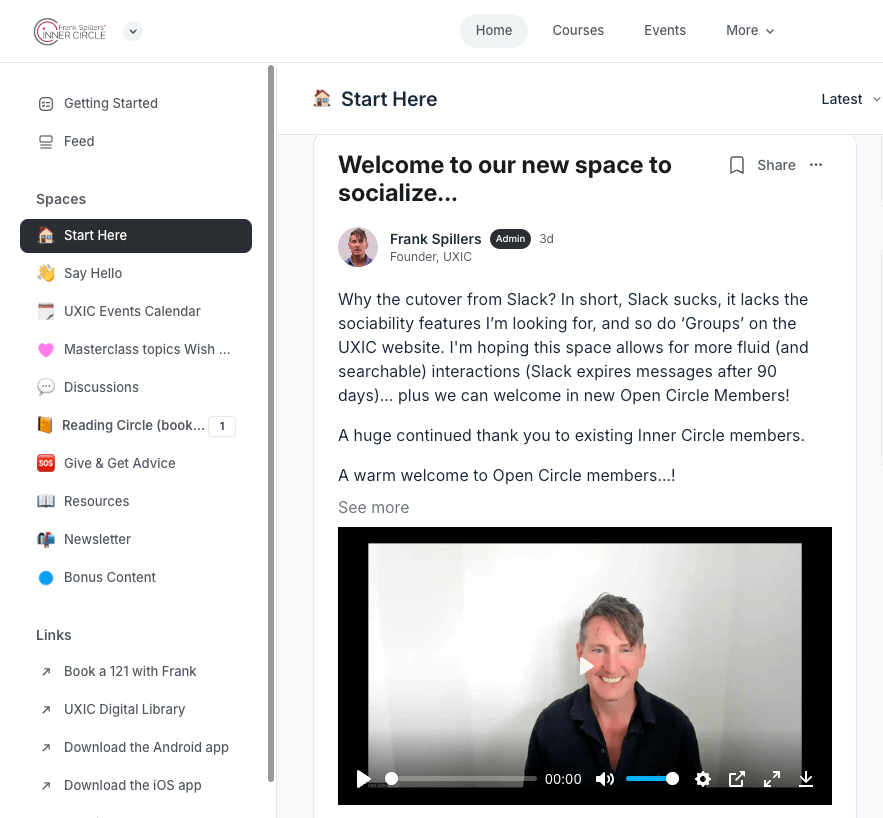Viewport: 883px width, 818px height.
Task: Open the Latest sort dropdown
Action: point(849,99)
